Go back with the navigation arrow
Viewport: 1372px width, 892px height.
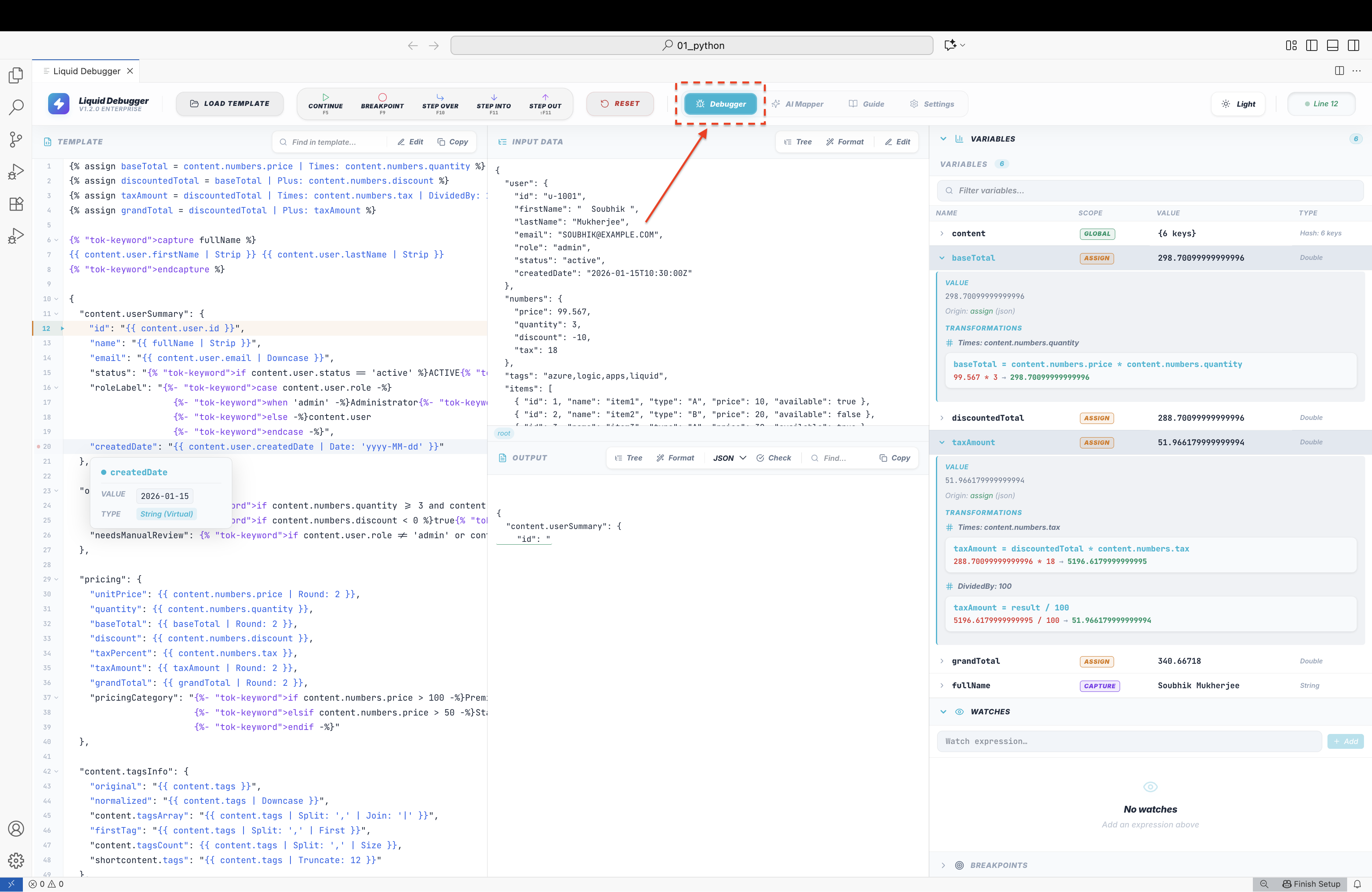(413, 45)
